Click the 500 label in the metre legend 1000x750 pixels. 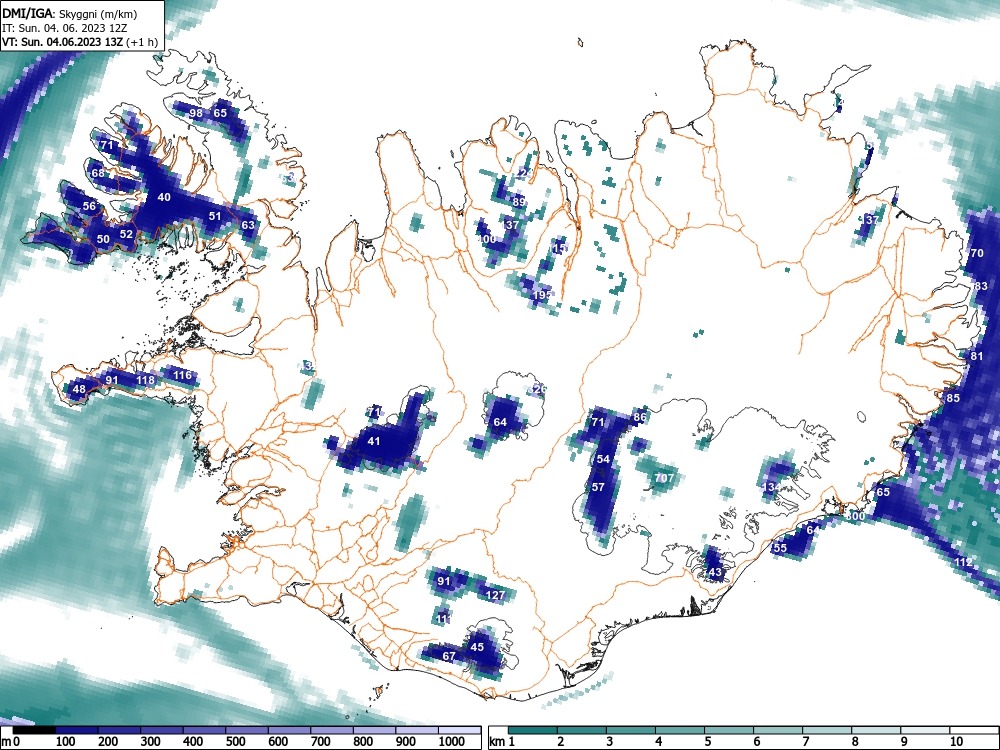tap(235, 742)
